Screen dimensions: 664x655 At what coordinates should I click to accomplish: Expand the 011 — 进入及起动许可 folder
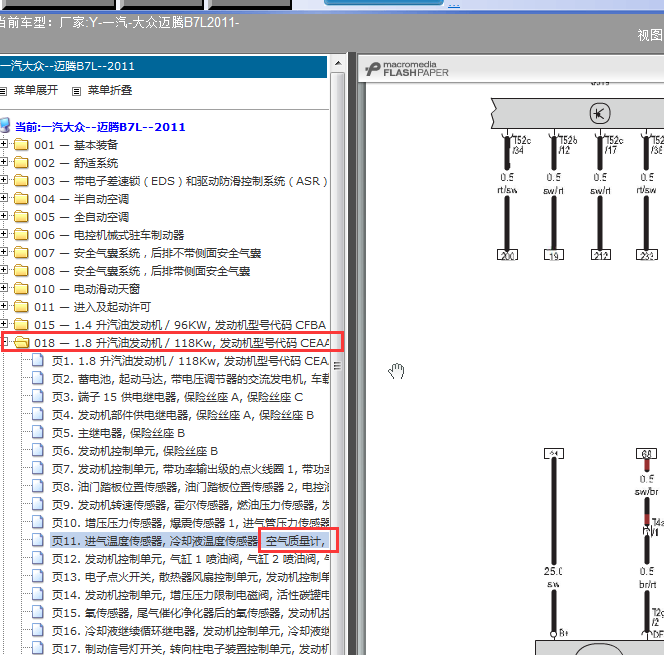click(x=3, y=306)
